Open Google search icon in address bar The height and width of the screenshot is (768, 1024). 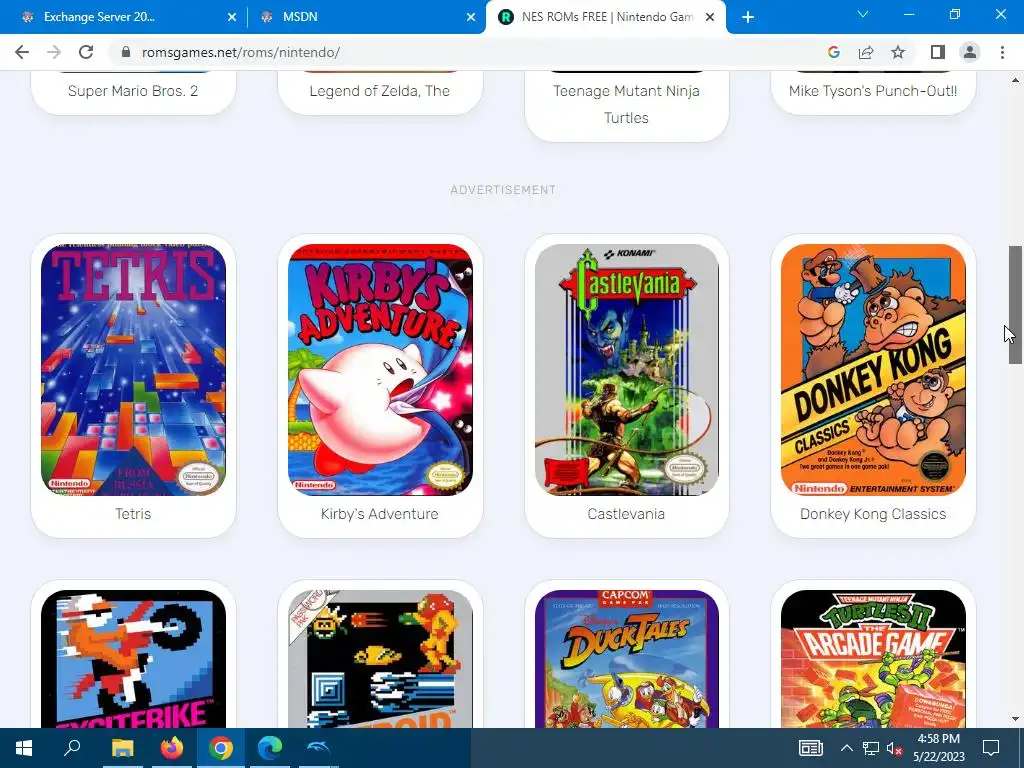coord(833,52)
